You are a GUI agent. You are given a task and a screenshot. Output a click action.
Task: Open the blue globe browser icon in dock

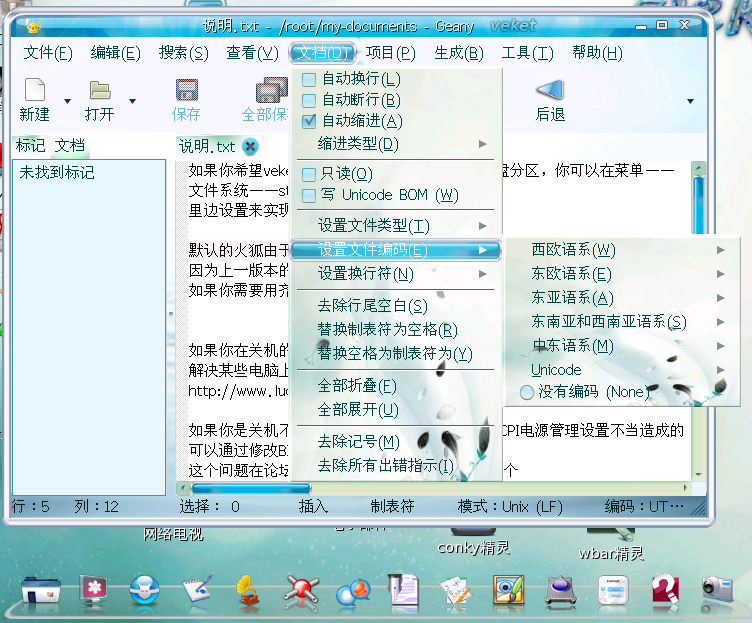pos(144,589)
